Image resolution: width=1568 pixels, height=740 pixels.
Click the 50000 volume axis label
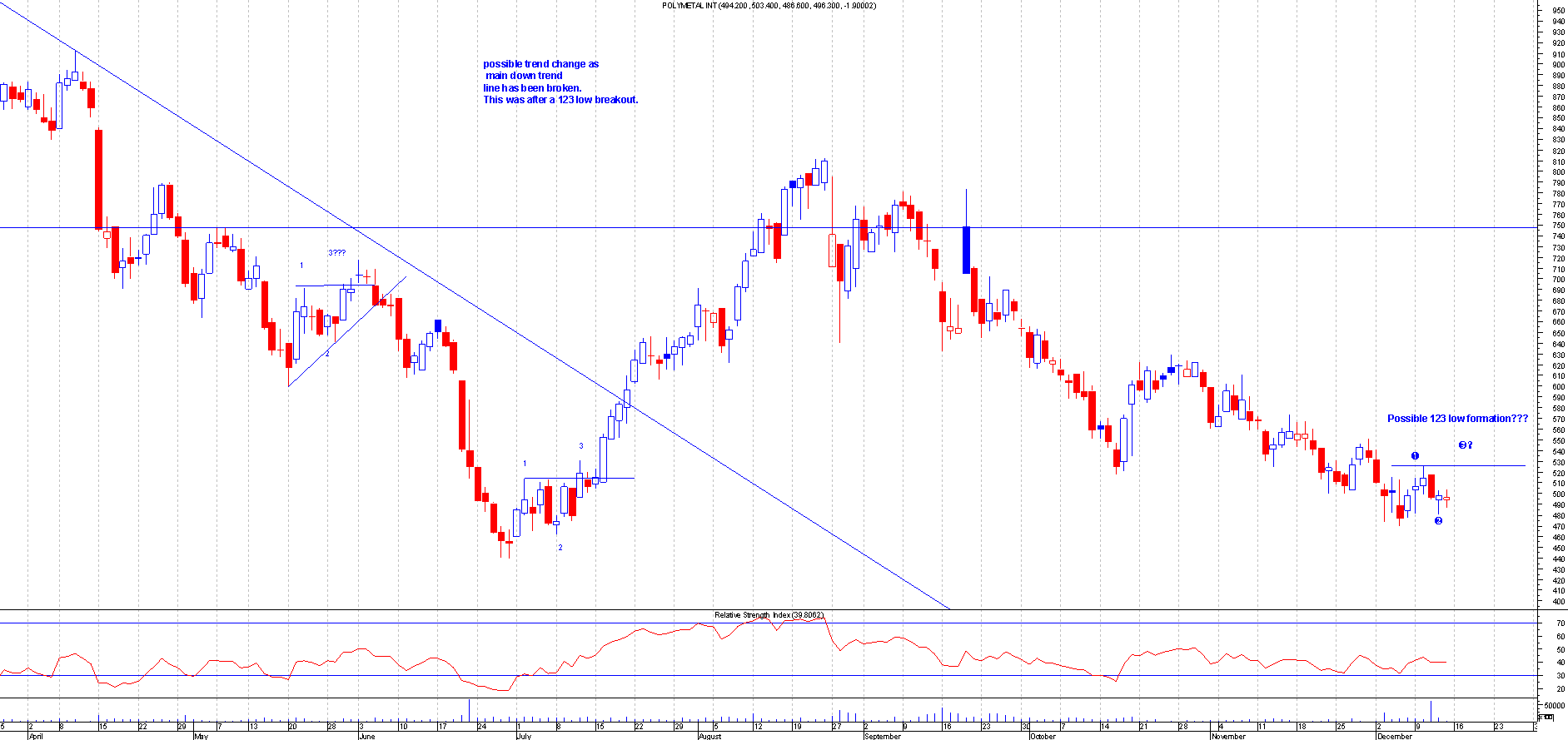1553,705
